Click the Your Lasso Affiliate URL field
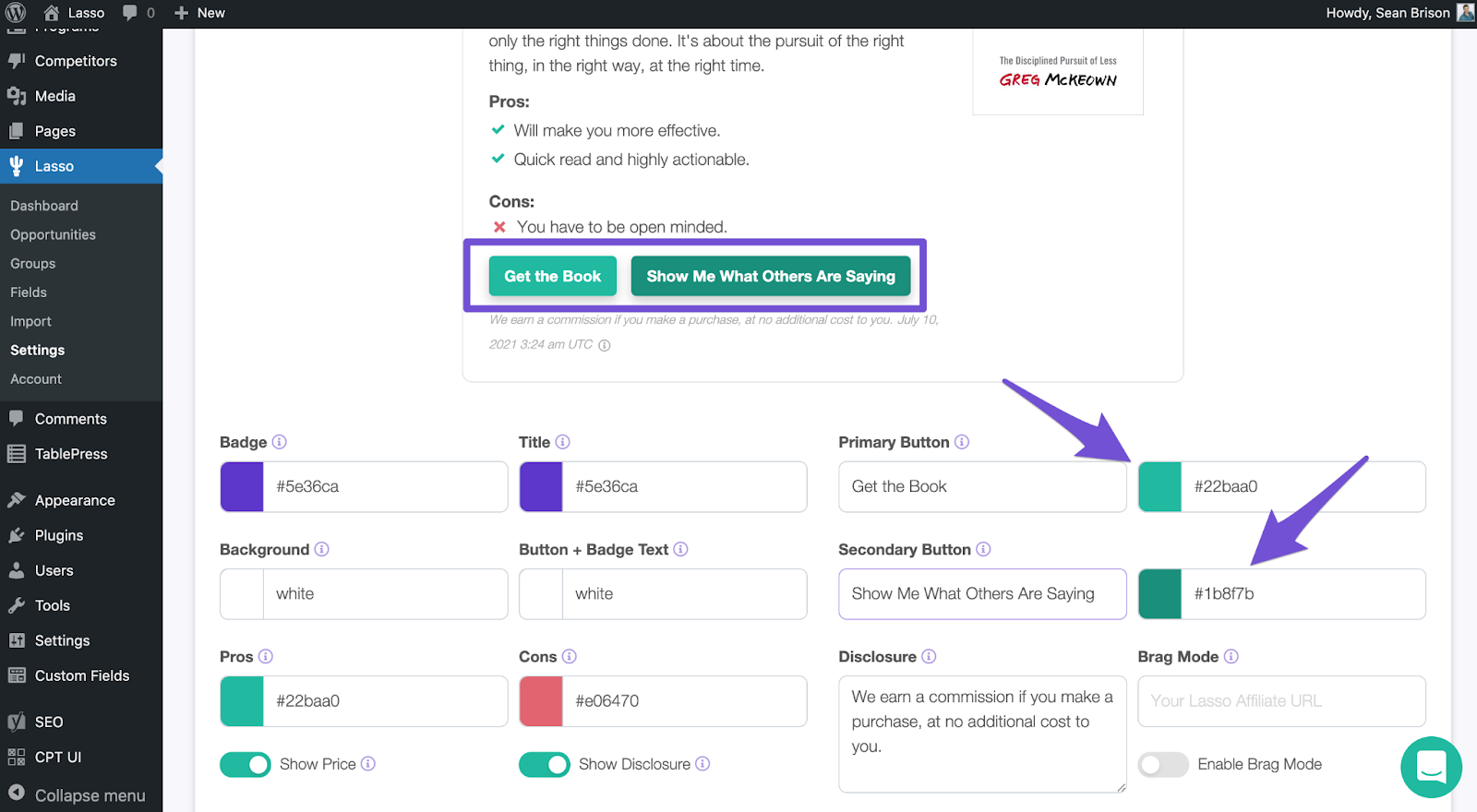This screenshot has height=812, width=1477. click(x=1281, y=700)
